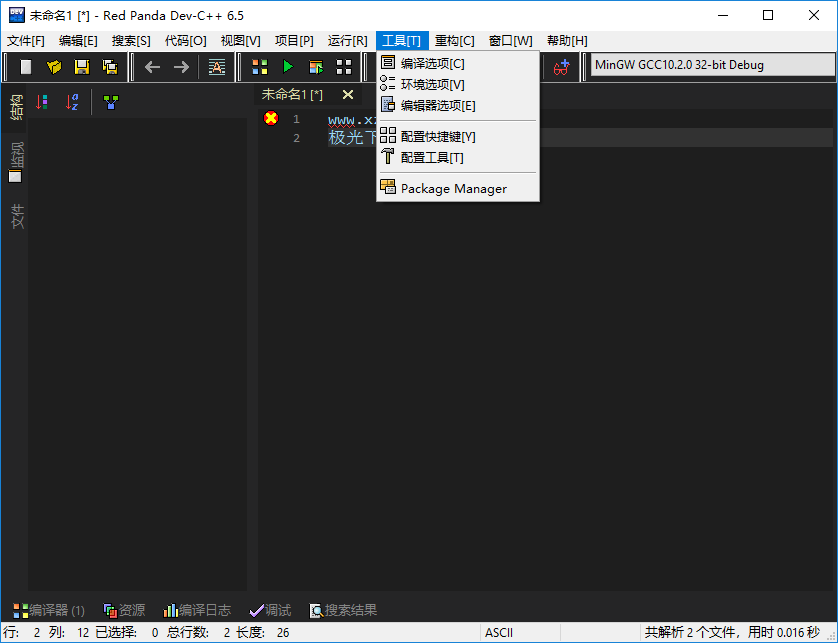838x643 pixels.
Task: Create a new file using the toolbar icon
Action: point(25,66)
